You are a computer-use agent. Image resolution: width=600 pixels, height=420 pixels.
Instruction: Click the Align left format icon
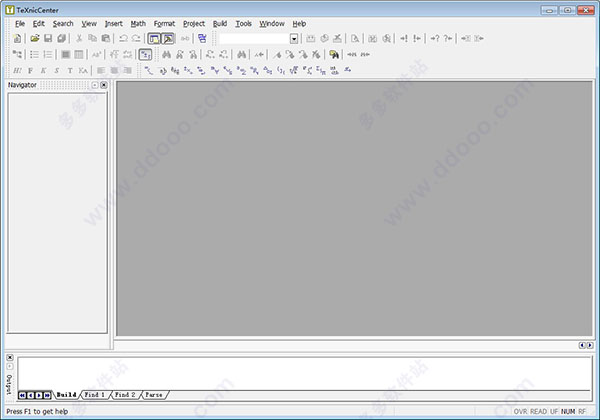[x=101, y=70]
